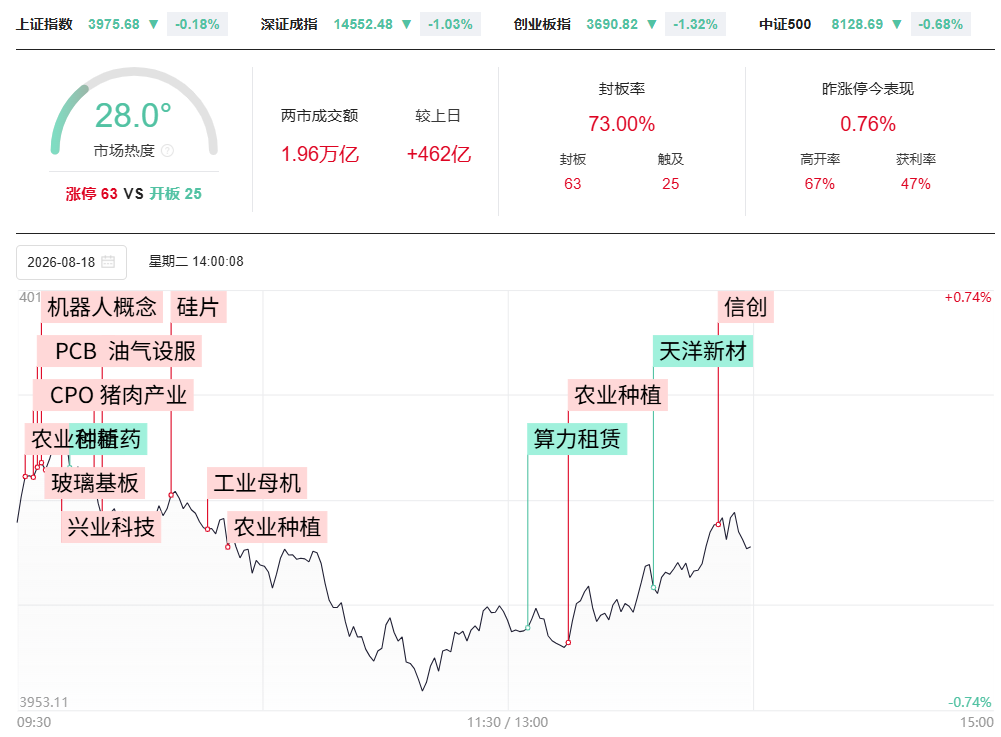This screenshot has height=737, width=1001.
Task: Click the 73.00% sealing rate value
Action: pos(622,124)
